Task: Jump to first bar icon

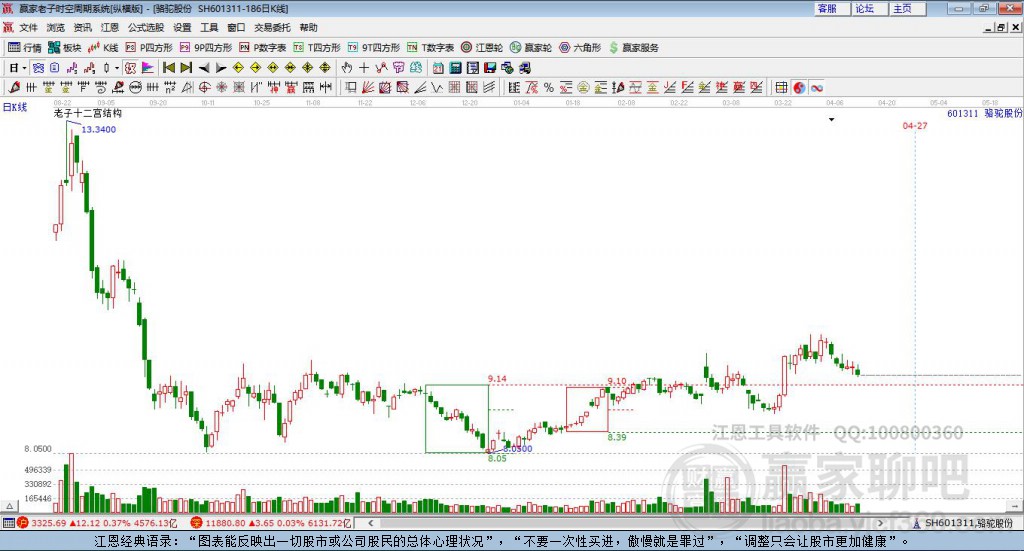Action: [x=168, y=68]
